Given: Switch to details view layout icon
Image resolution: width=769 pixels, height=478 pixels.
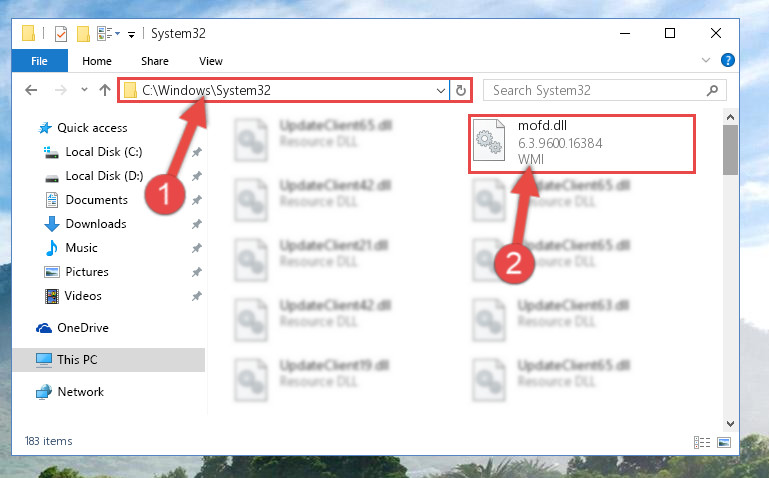Looking at the screenshot, I should tap(702, 442).
